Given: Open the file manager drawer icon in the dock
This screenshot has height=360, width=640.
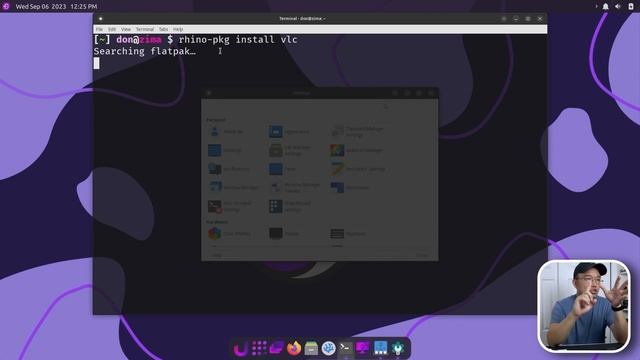Looking at the screenshot, I should point(311,349).
